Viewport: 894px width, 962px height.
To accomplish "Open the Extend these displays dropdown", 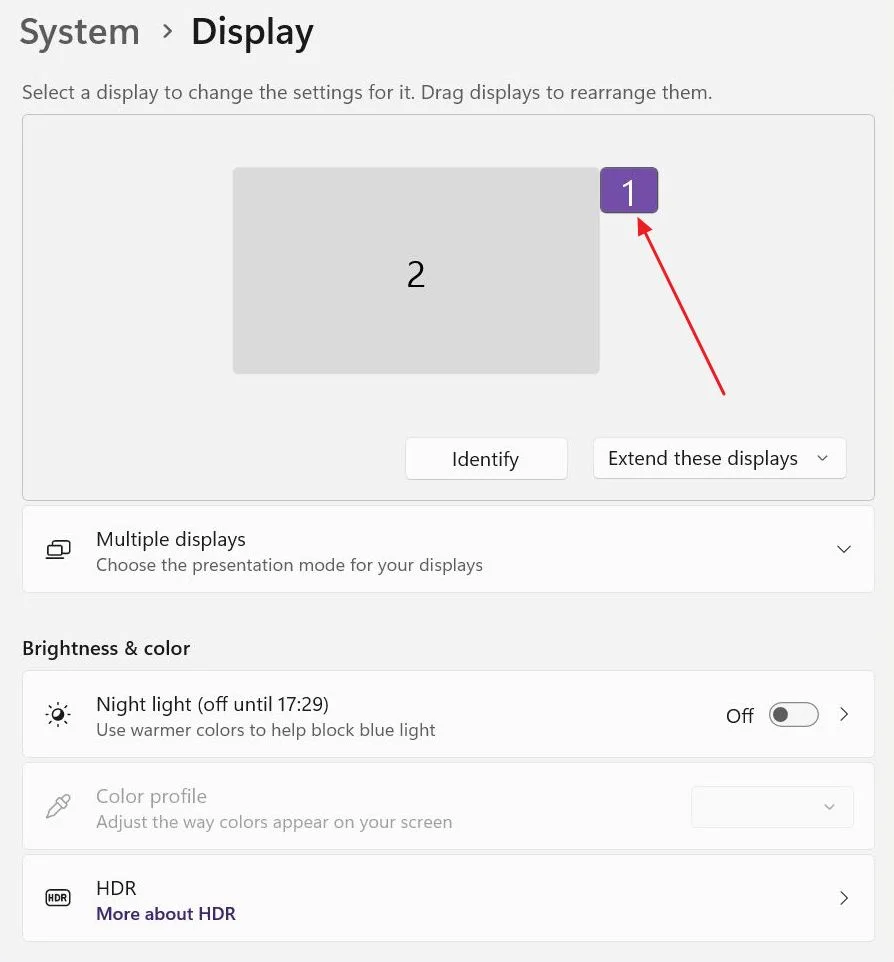I will [720, 458].
